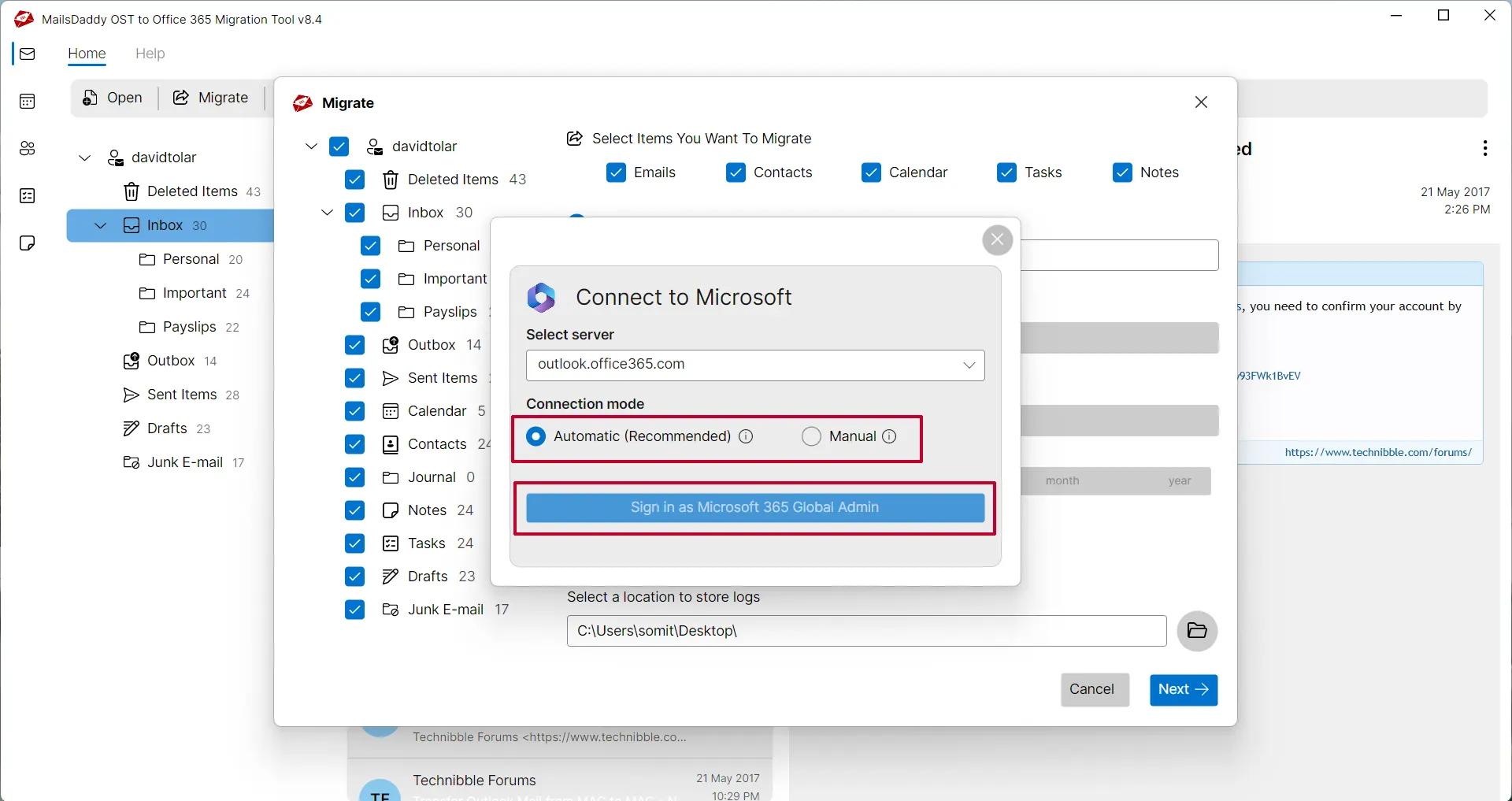This screenshot has width=1512, height=801.
Task: Toggle Personal folder checkbox in Migrate tree
Action: tap(370, 246)
